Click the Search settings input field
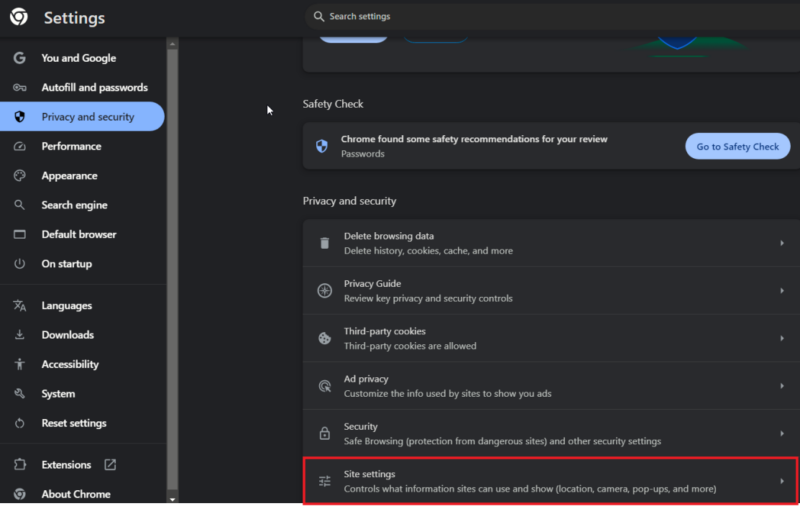Image resolution: width=800 pixels, height=506 pixels. [x=552, y=17]
